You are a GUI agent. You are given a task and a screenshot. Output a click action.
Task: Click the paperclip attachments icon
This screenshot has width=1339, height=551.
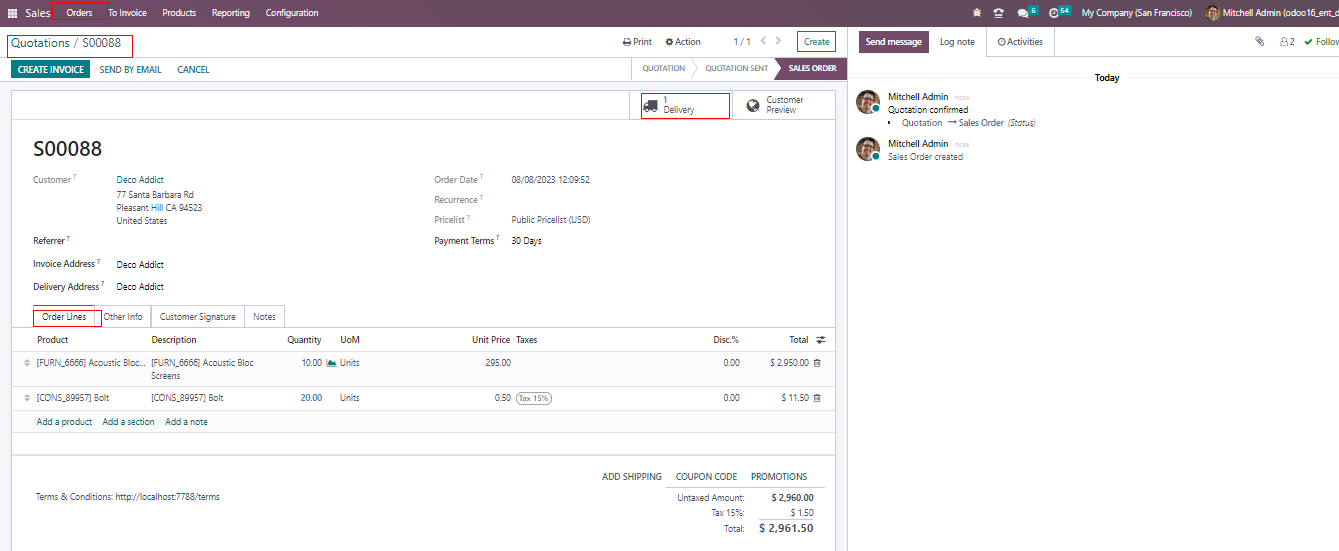1260,42
